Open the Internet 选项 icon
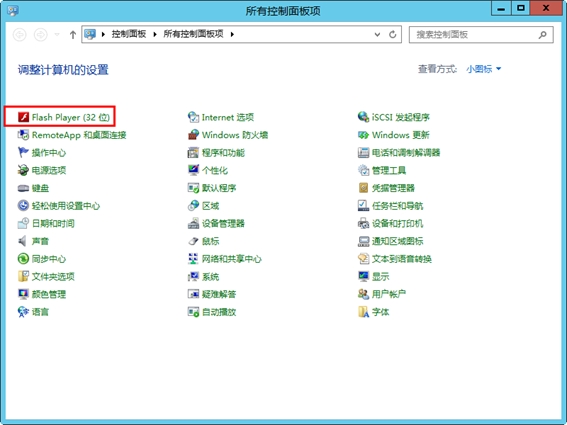Image resolution: width=567 pixels, height=425 pixels. 193,117
